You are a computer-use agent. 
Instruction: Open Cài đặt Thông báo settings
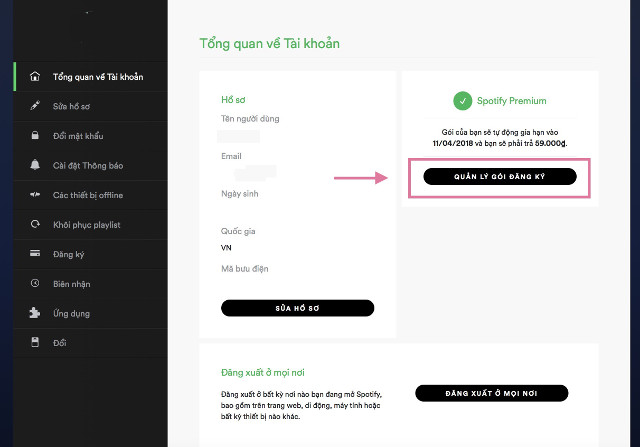tap(88, 165)
